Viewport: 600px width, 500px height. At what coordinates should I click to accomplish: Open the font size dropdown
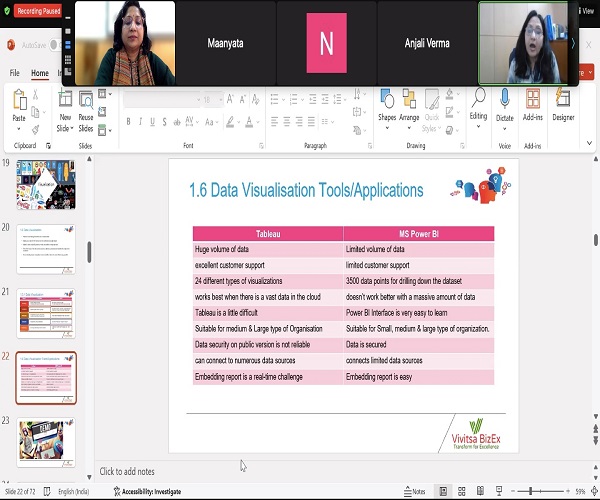221,100
